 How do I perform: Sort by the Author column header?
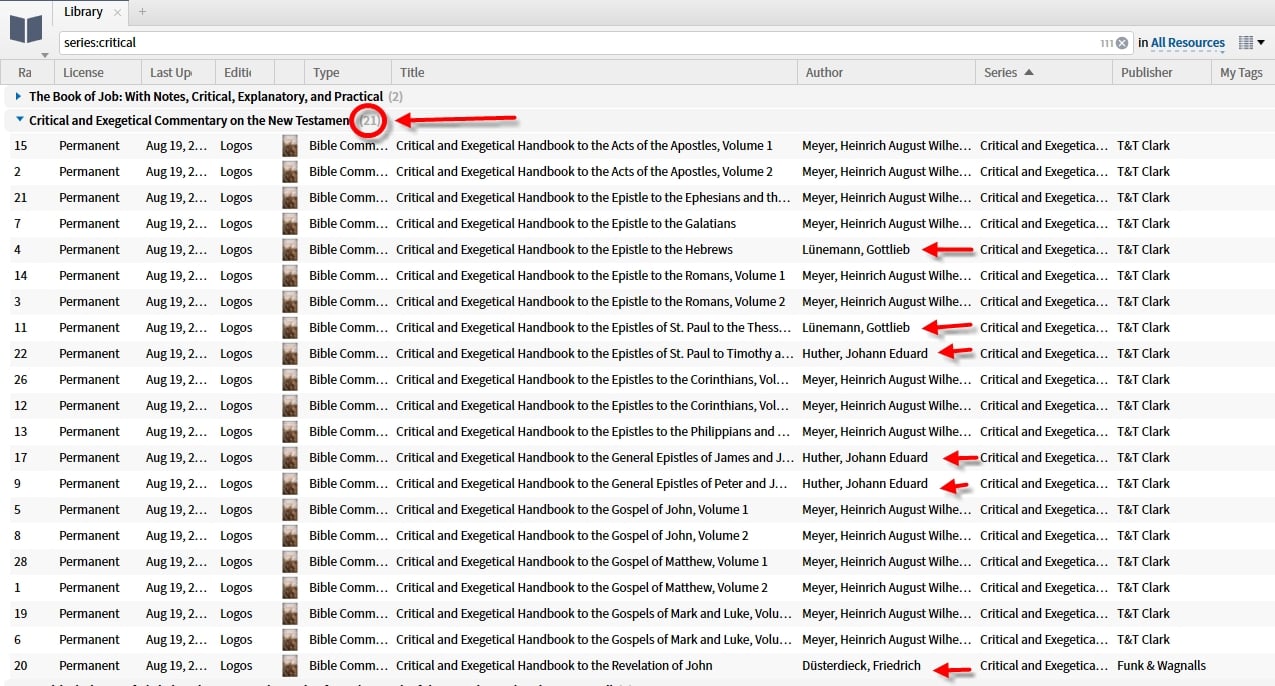pyautogui.click(x=886, y=72)
